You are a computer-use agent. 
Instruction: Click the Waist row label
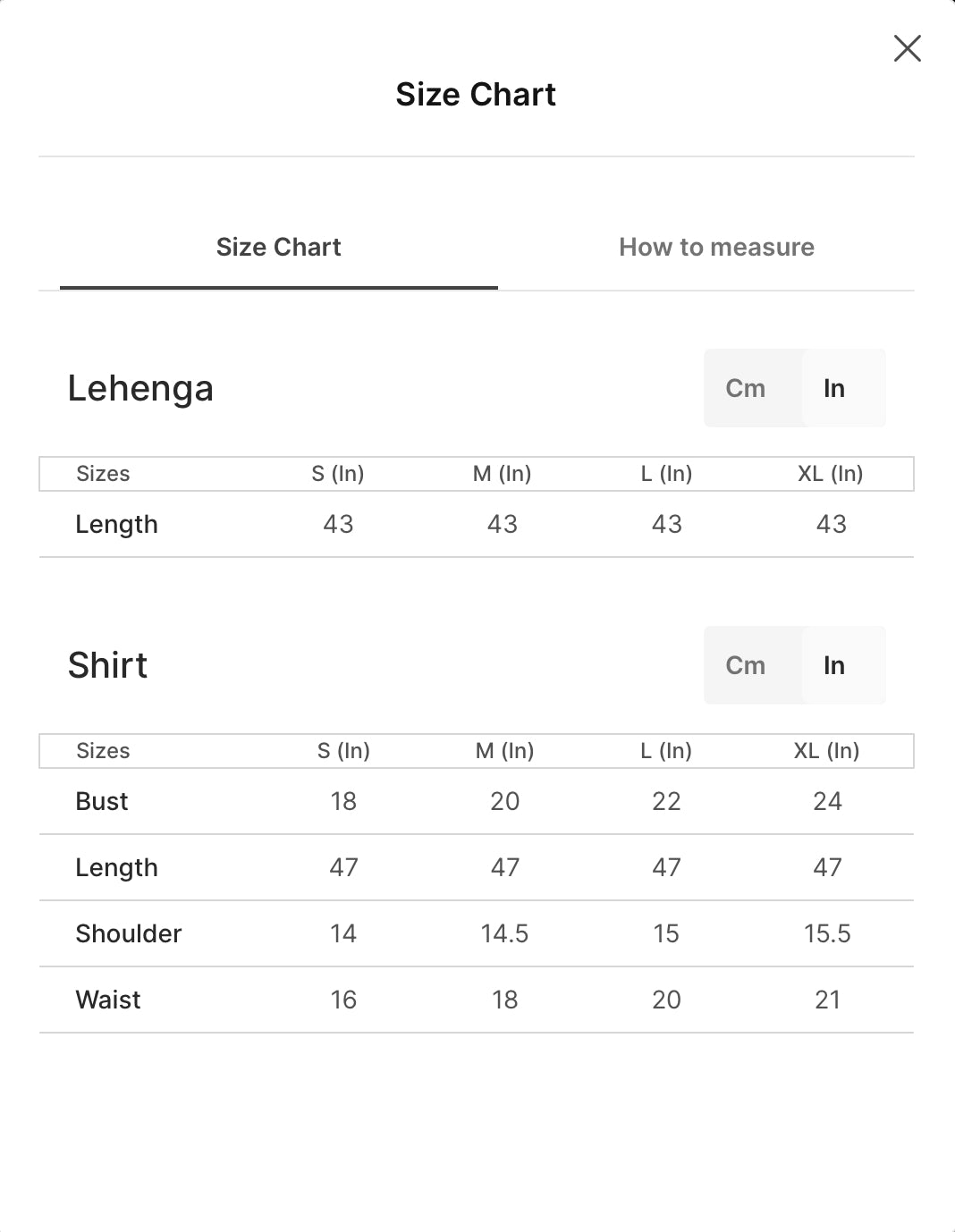pos(108,1000)
